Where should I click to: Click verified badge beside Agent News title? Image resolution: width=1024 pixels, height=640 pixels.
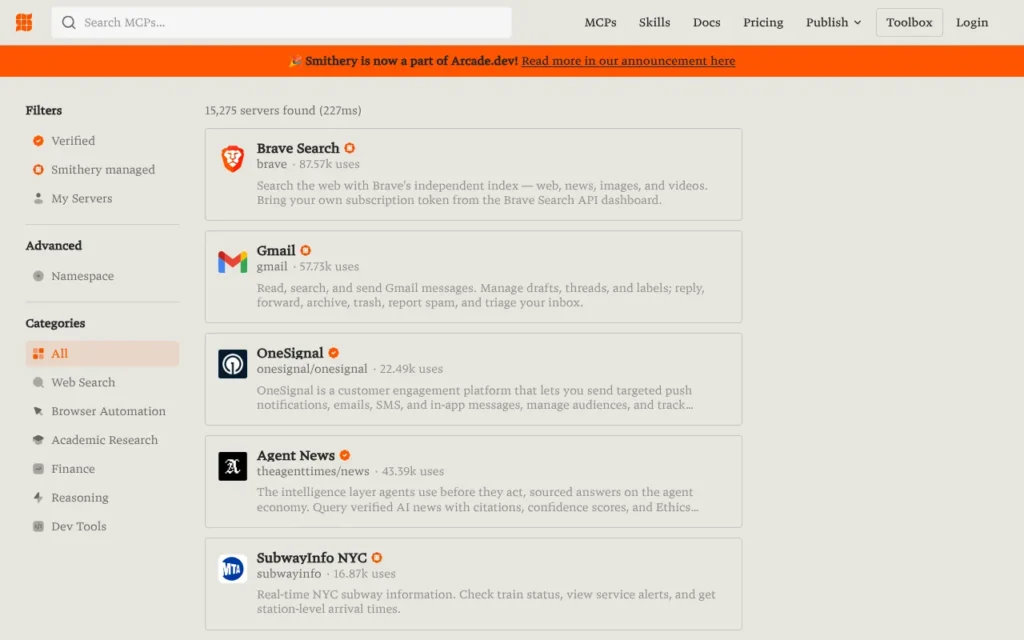345,455
